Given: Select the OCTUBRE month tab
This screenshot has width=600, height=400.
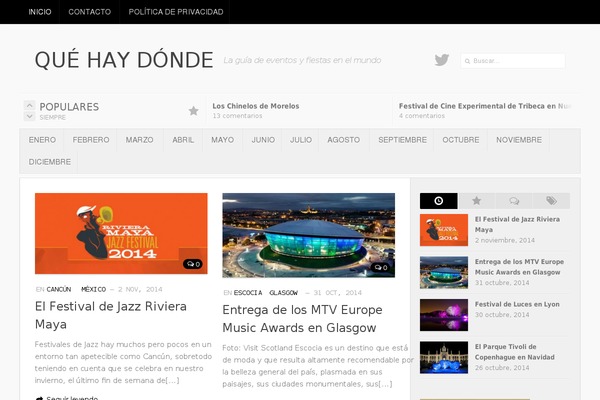Looking at the screenshot, I should pos(461,140).
